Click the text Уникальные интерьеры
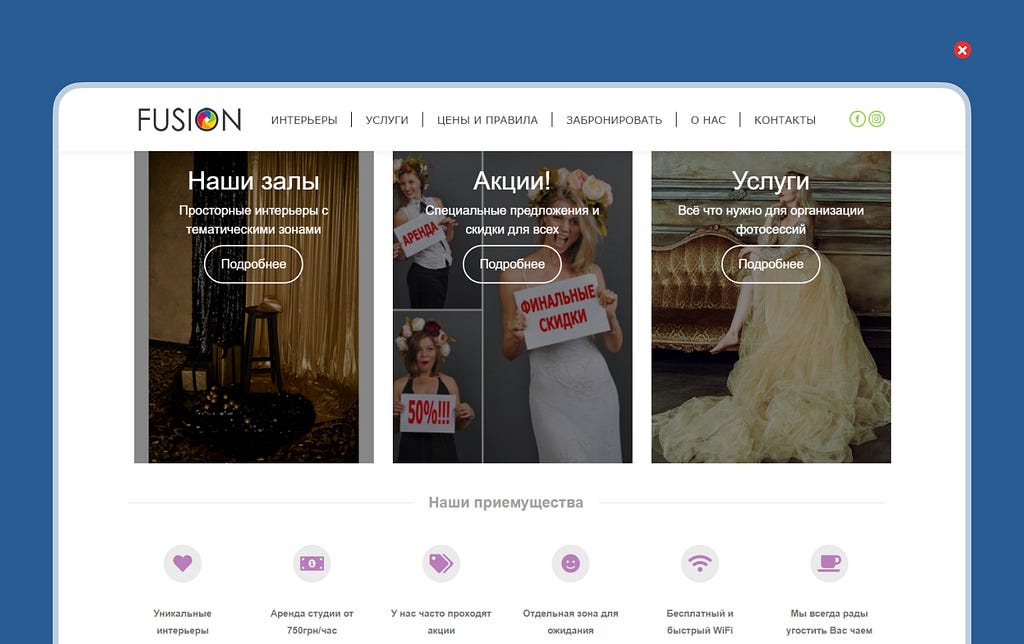 coord(183,622)
